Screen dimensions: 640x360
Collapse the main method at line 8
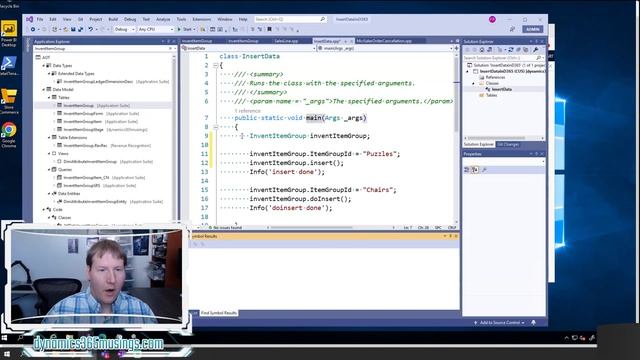pos(216,127)
